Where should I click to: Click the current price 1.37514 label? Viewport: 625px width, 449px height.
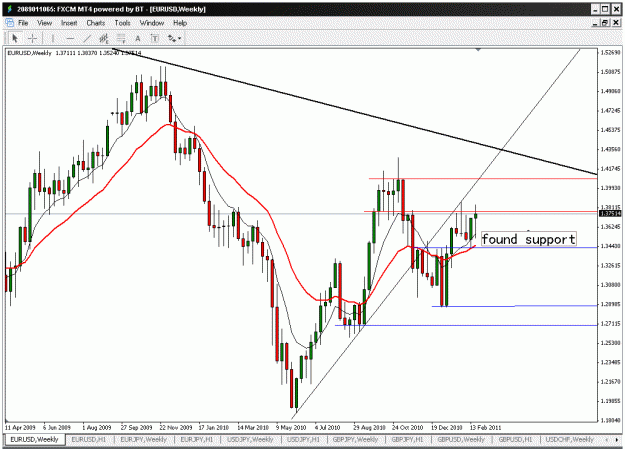(610, 214)
